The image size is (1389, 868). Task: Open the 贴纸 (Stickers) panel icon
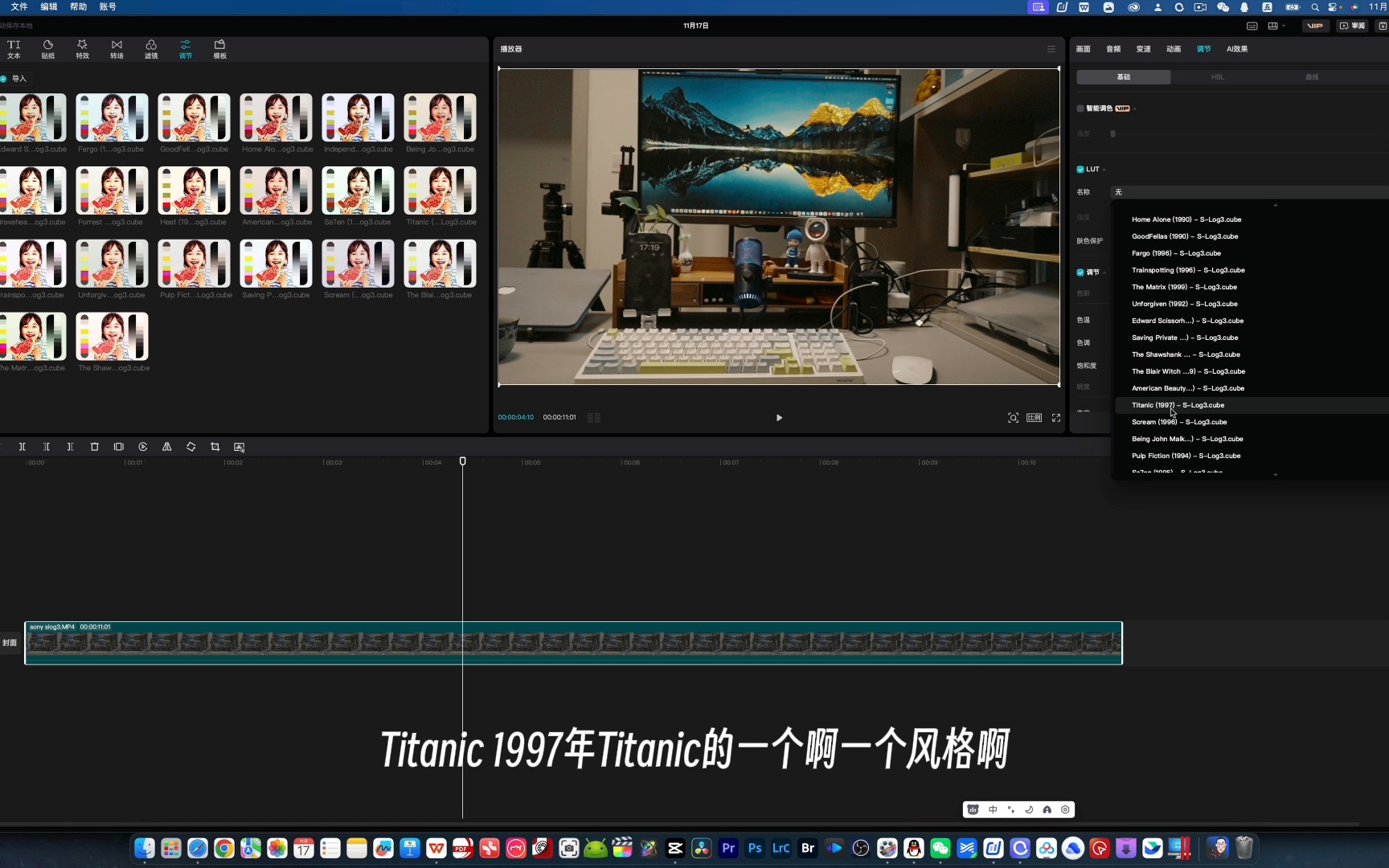pyautogui.click(x=48, y=49)
